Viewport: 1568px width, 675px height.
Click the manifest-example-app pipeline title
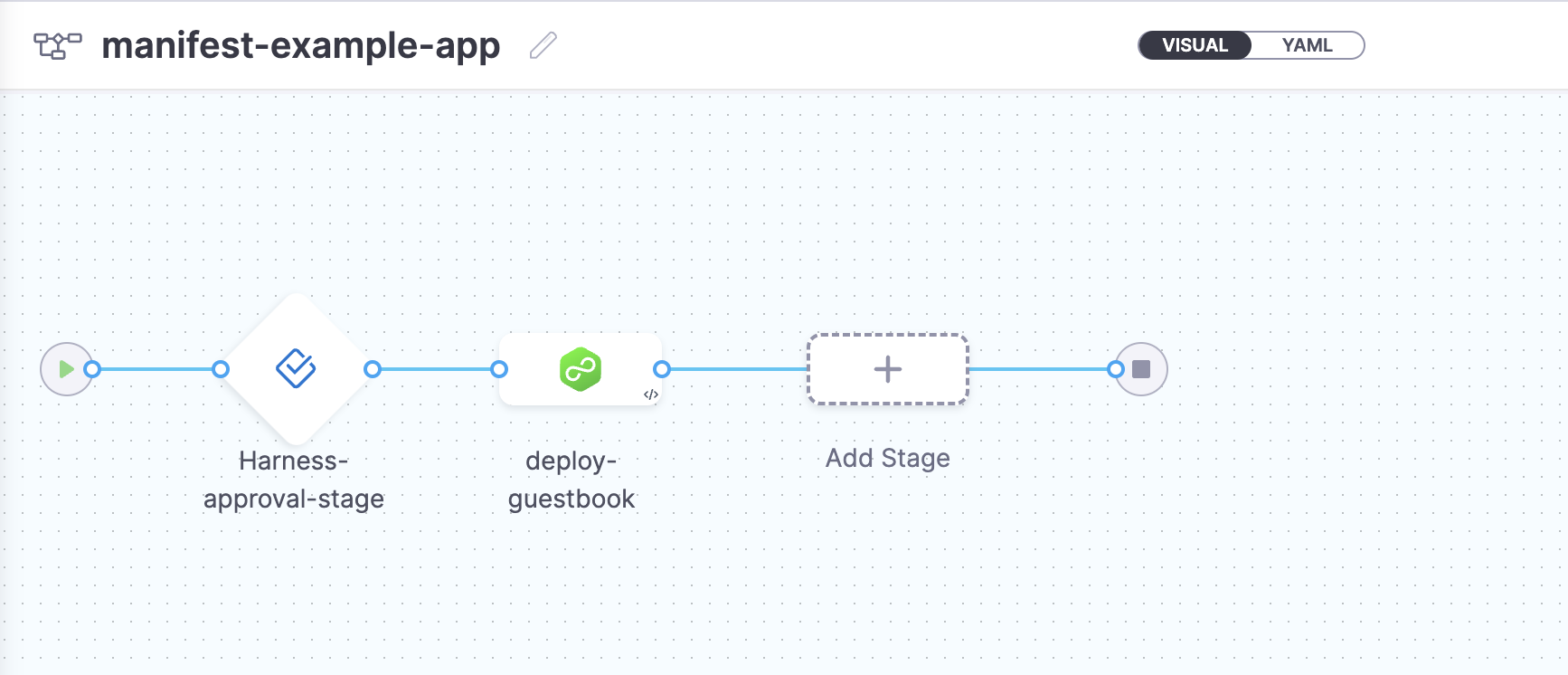click(300, 45)
